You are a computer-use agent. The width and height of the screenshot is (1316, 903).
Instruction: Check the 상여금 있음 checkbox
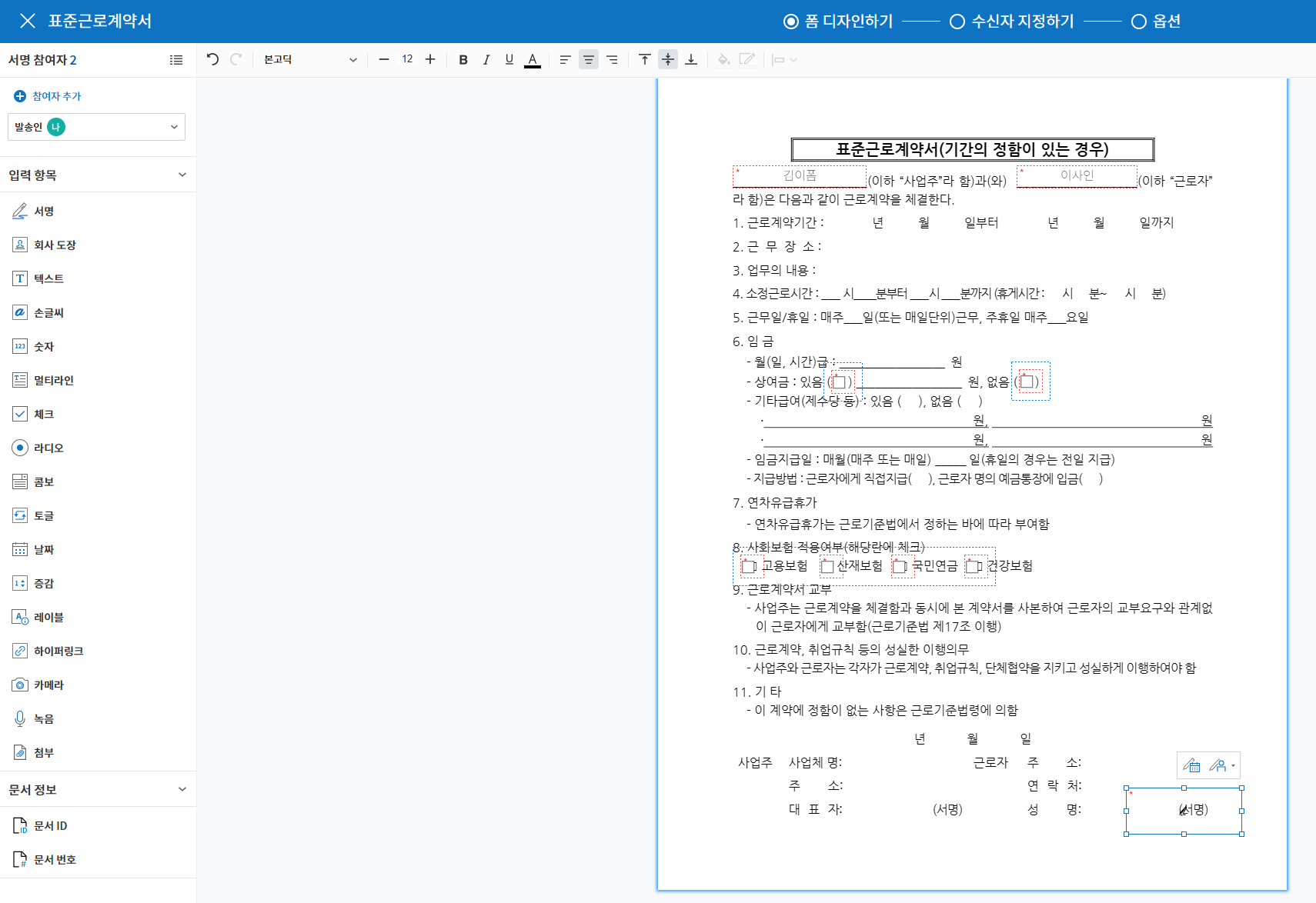[840, 382]
